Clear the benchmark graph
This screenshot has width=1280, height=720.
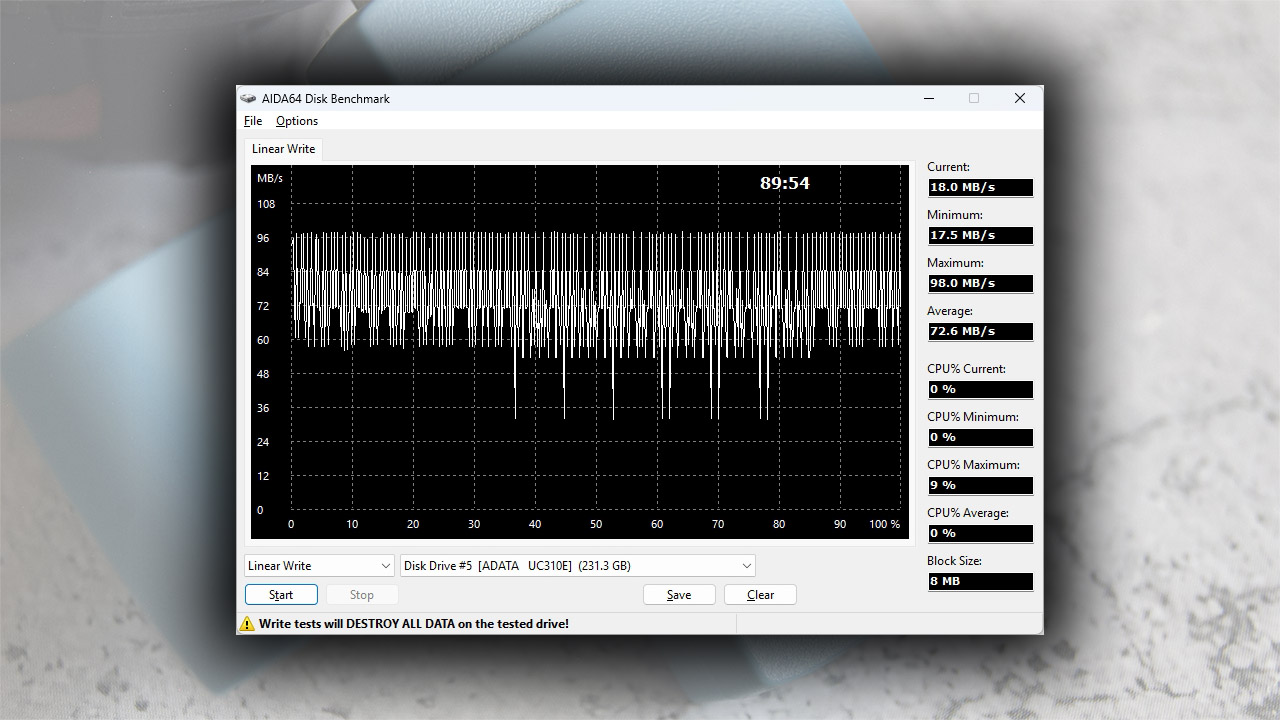[x=760, y=595]
